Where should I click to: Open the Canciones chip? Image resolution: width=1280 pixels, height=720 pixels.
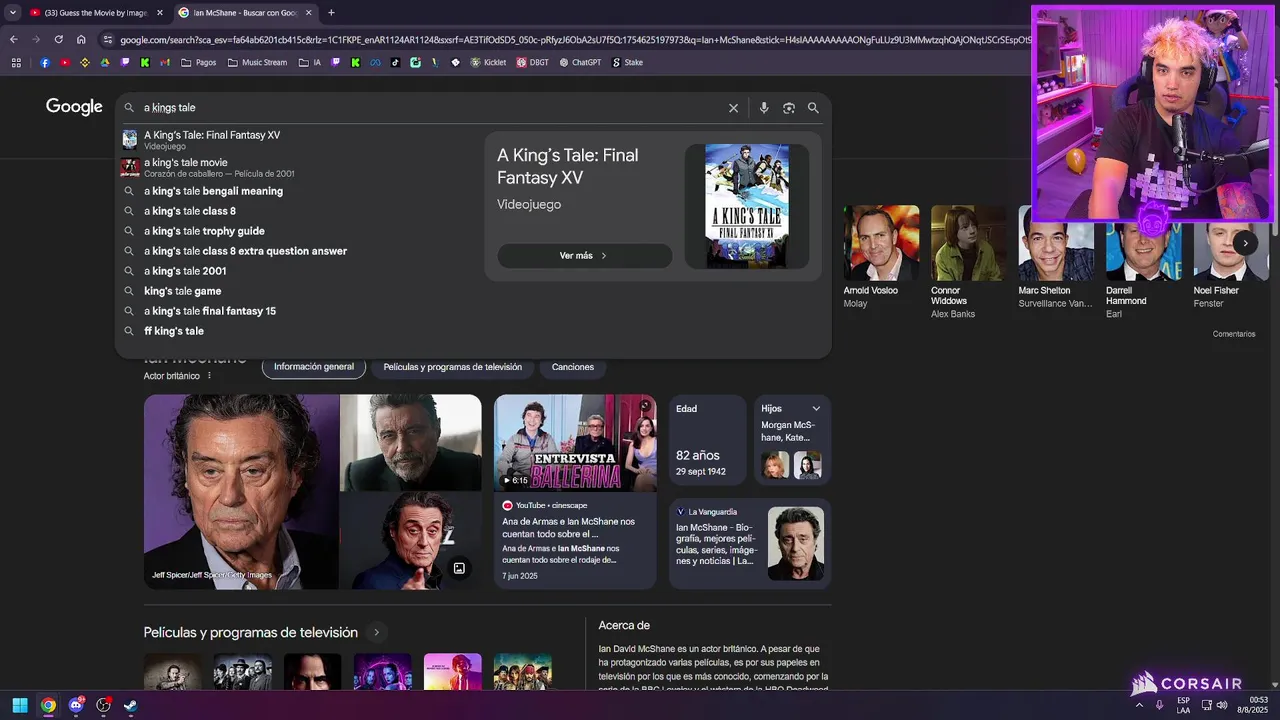point(573,367)
